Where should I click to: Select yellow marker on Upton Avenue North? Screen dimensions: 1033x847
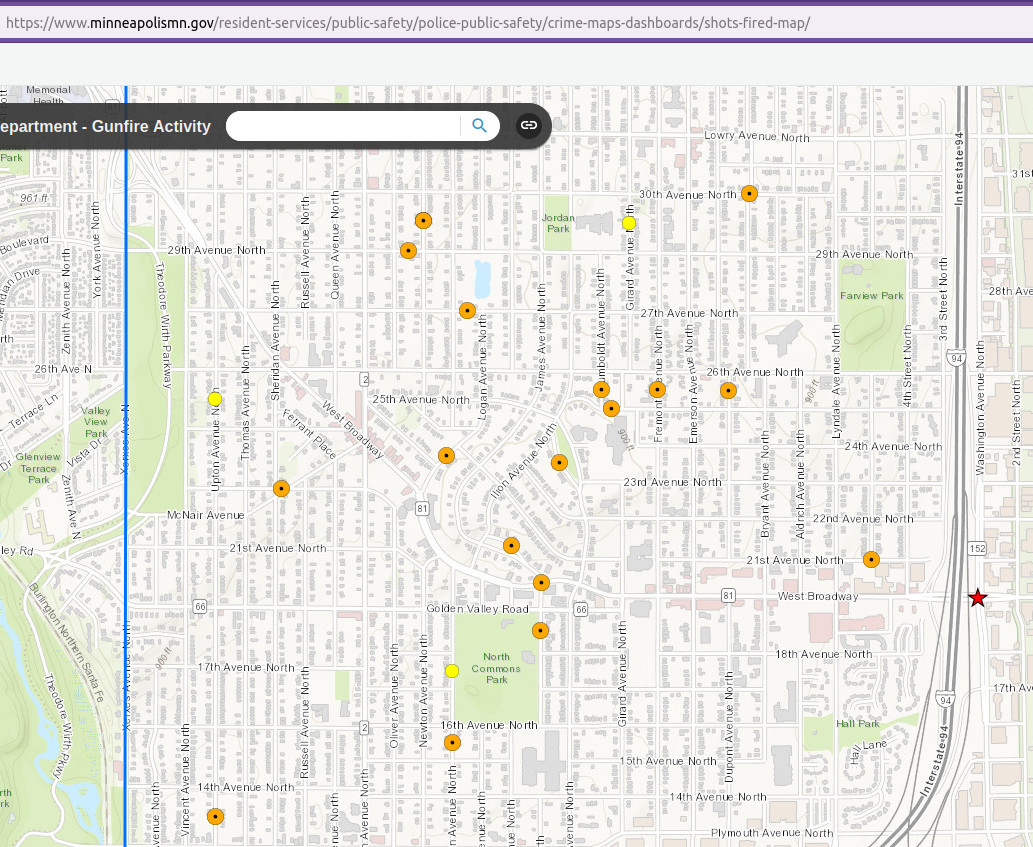click(215, 399)
